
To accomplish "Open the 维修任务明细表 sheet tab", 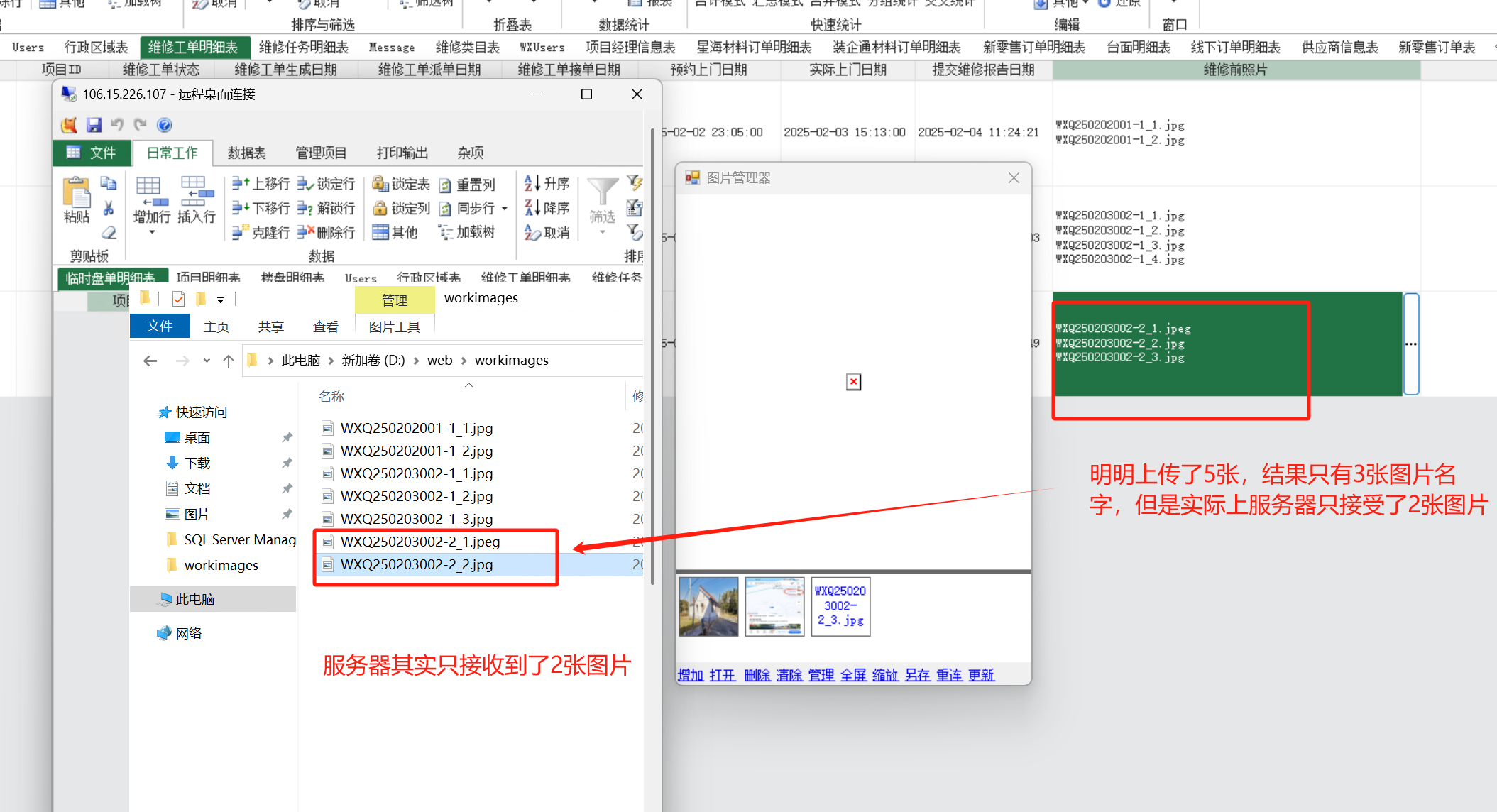I will coord(303,48).
